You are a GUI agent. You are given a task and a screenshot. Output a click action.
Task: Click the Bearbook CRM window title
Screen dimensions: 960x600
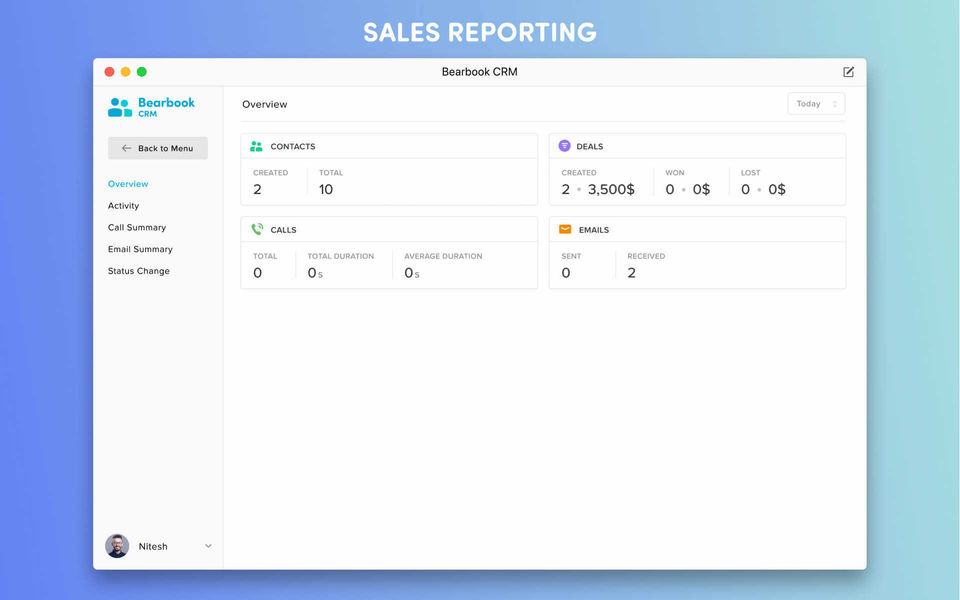(x=479, y=72)
